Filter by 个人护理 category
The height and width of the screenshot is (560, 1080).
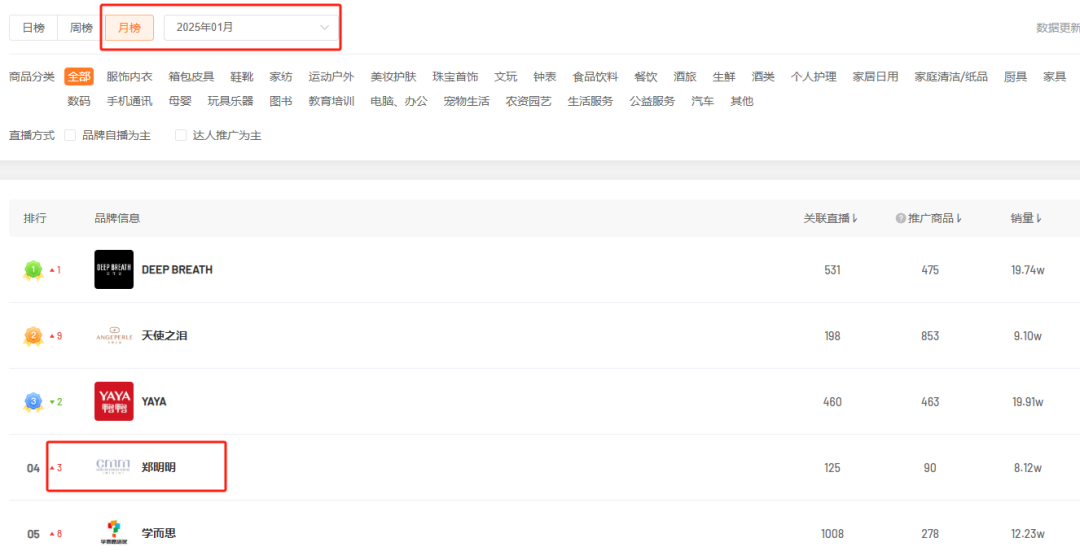point(813,76)
